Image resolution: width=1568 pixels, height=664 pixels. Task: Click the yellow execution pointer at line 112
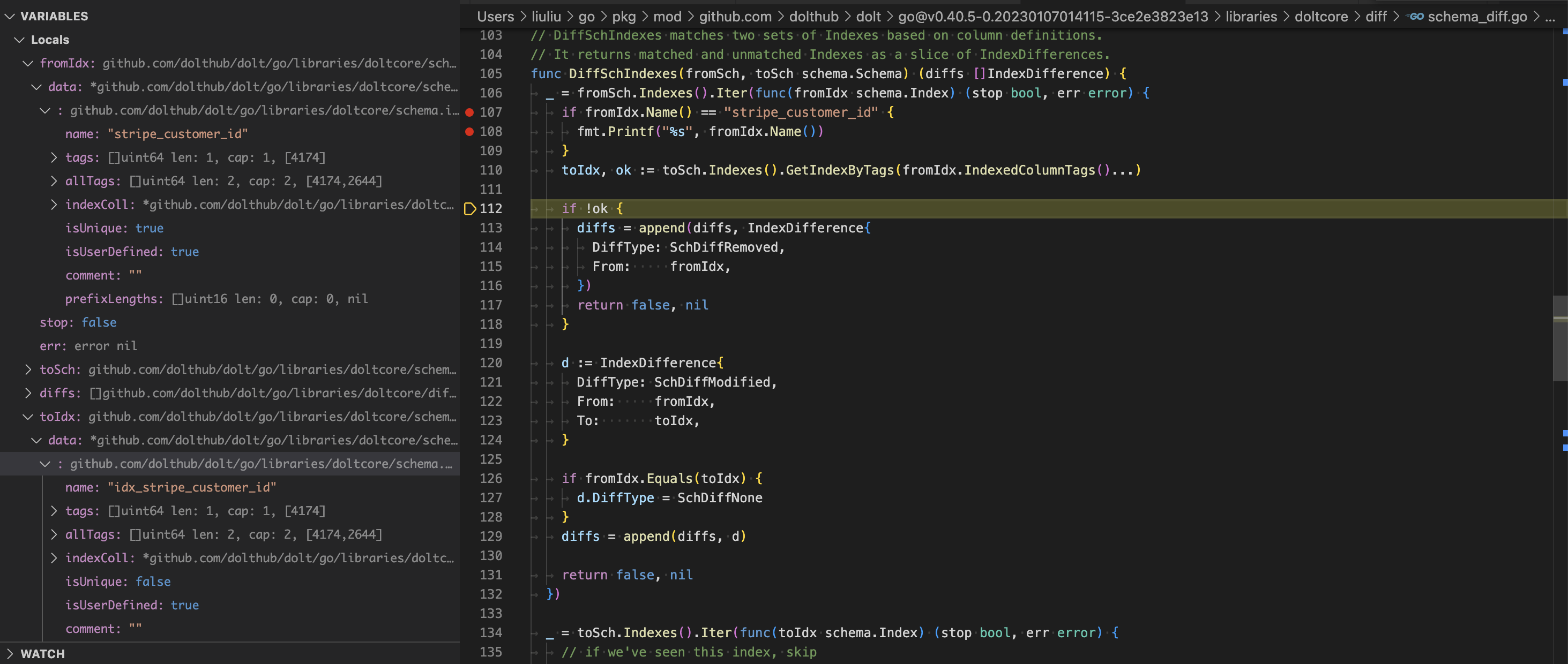point(469,208)
